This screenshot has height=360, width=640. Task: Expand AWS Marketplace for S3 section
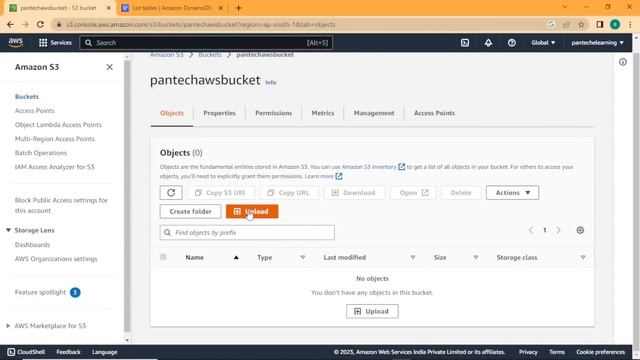coord(8,326)
